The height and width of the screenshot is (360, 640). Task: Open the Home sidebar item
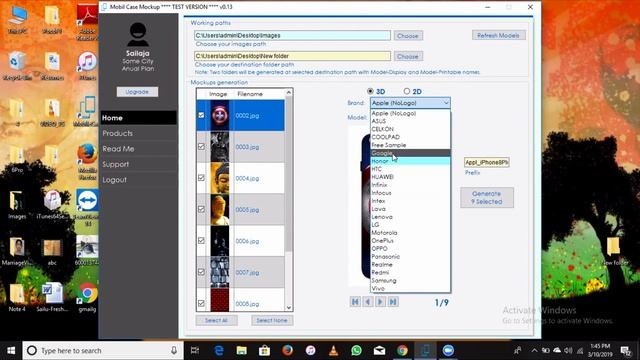[x=139, y=118]
